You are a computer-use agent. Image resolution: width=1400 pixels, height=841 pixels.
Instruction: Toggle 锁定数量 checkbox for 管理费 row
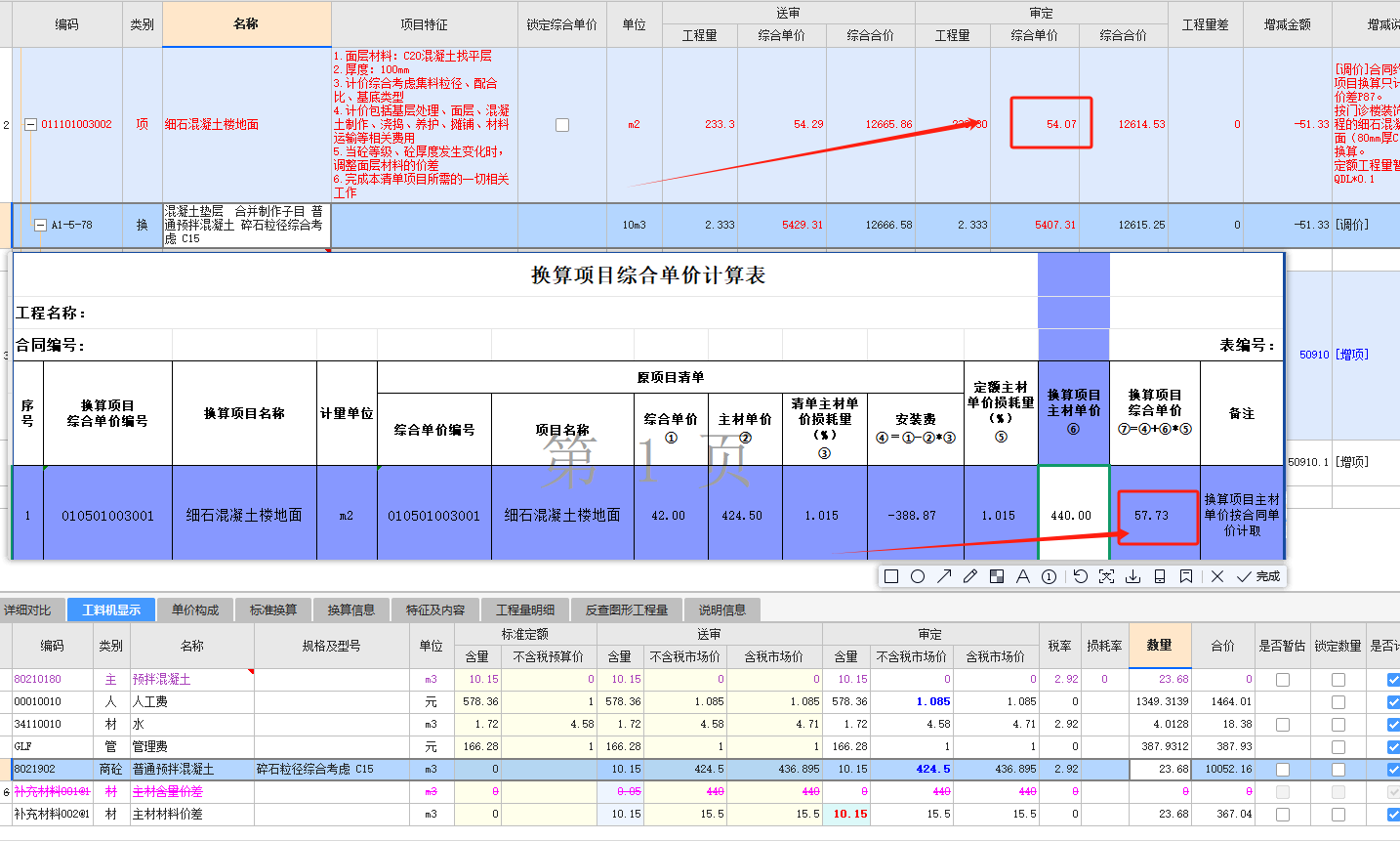[1338, 747]
